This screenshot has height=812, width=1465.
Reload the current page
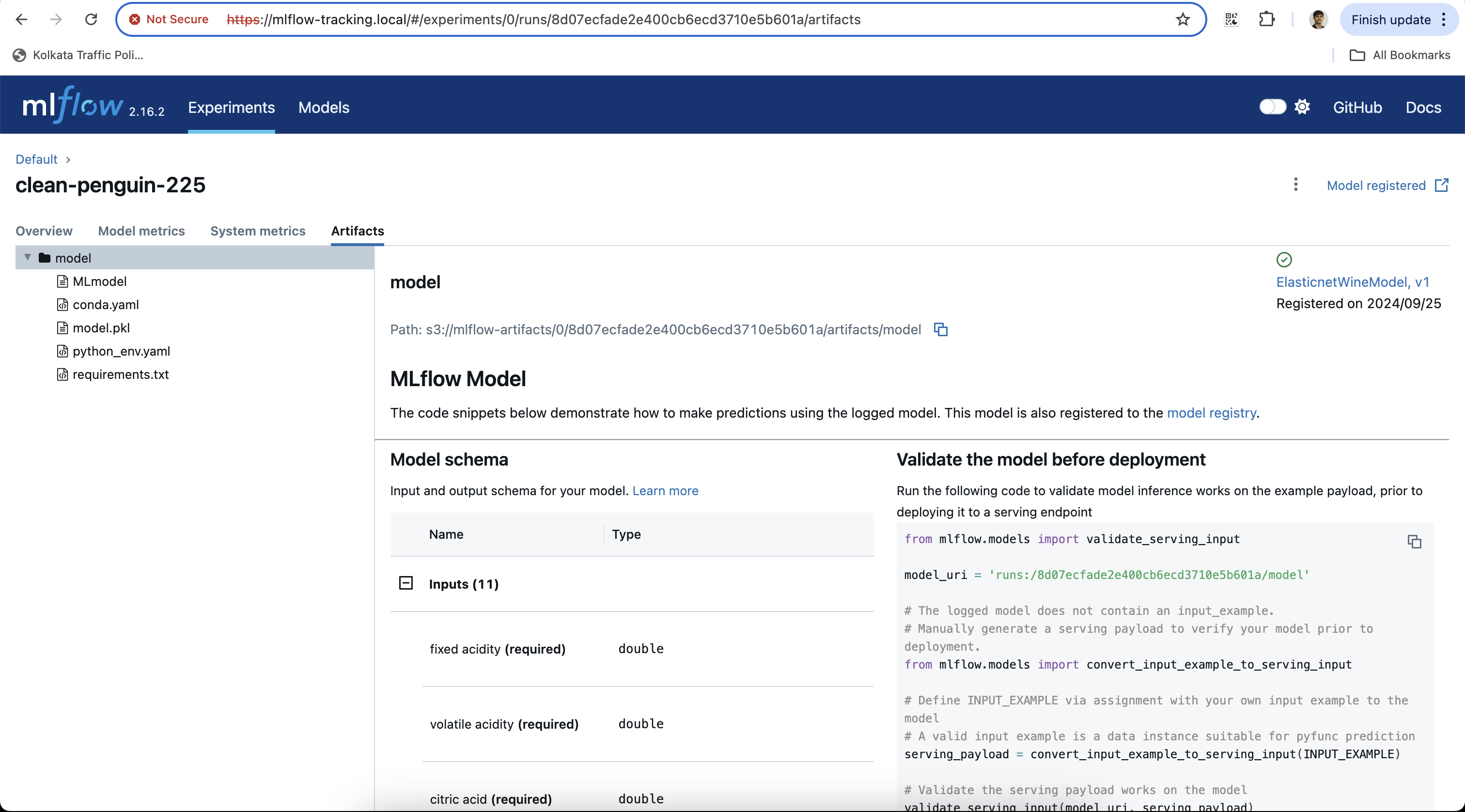coord(91,19)
